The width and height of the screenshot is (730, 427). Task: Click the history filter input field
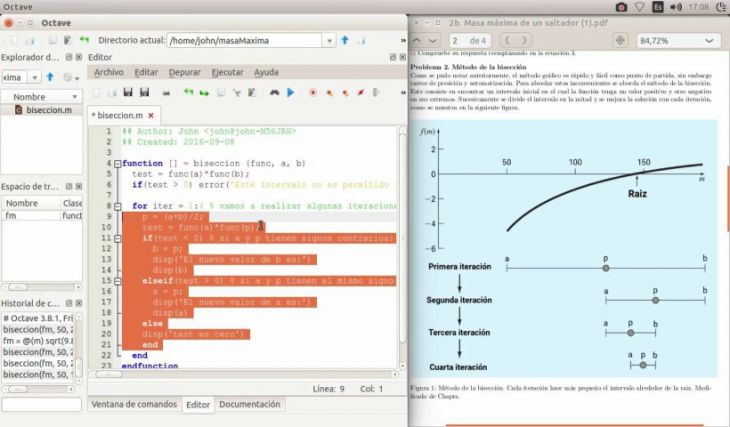[41, 404]
